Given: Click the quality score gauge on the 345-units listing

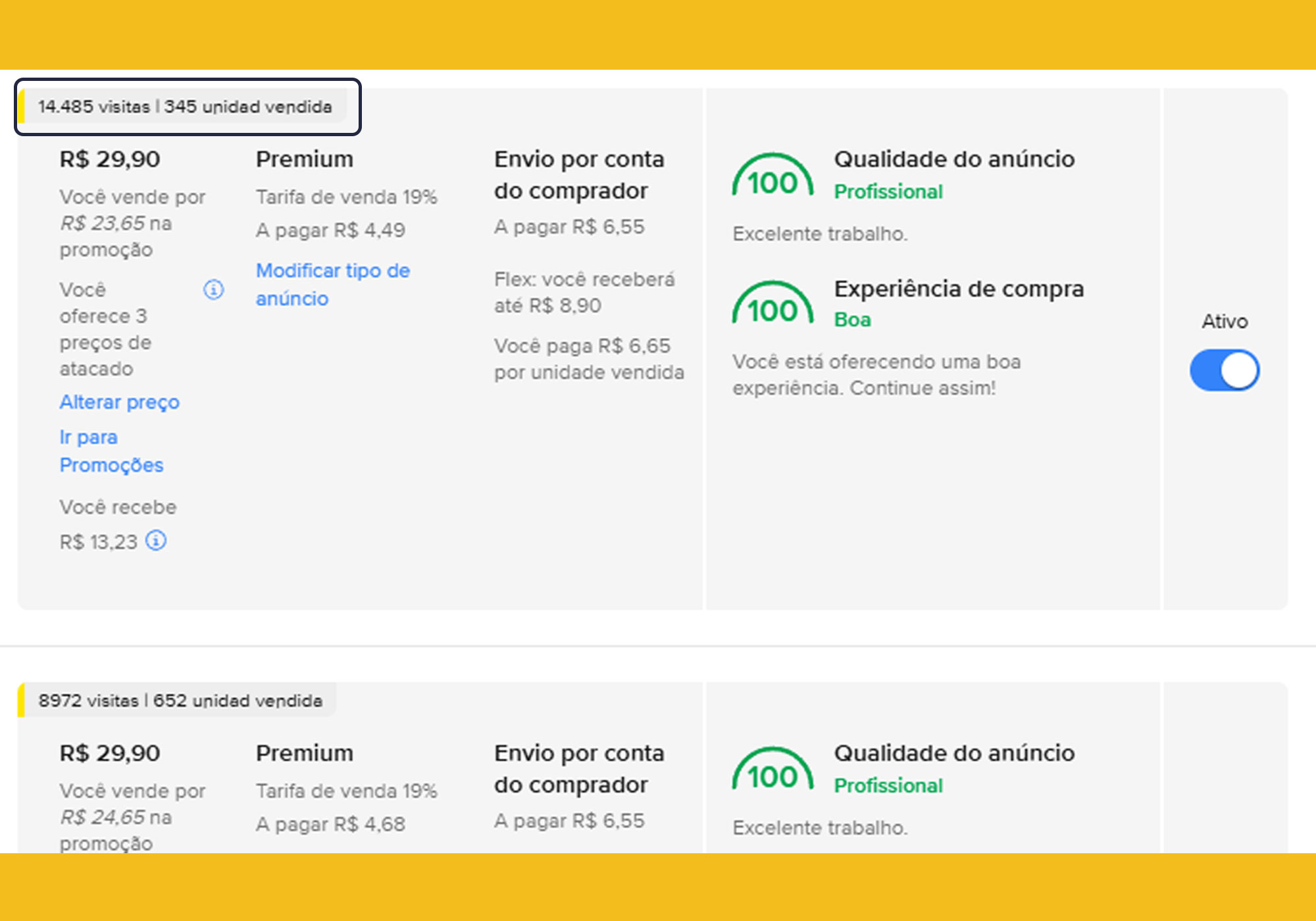Looking at the screenshot, I should [772, 176].
